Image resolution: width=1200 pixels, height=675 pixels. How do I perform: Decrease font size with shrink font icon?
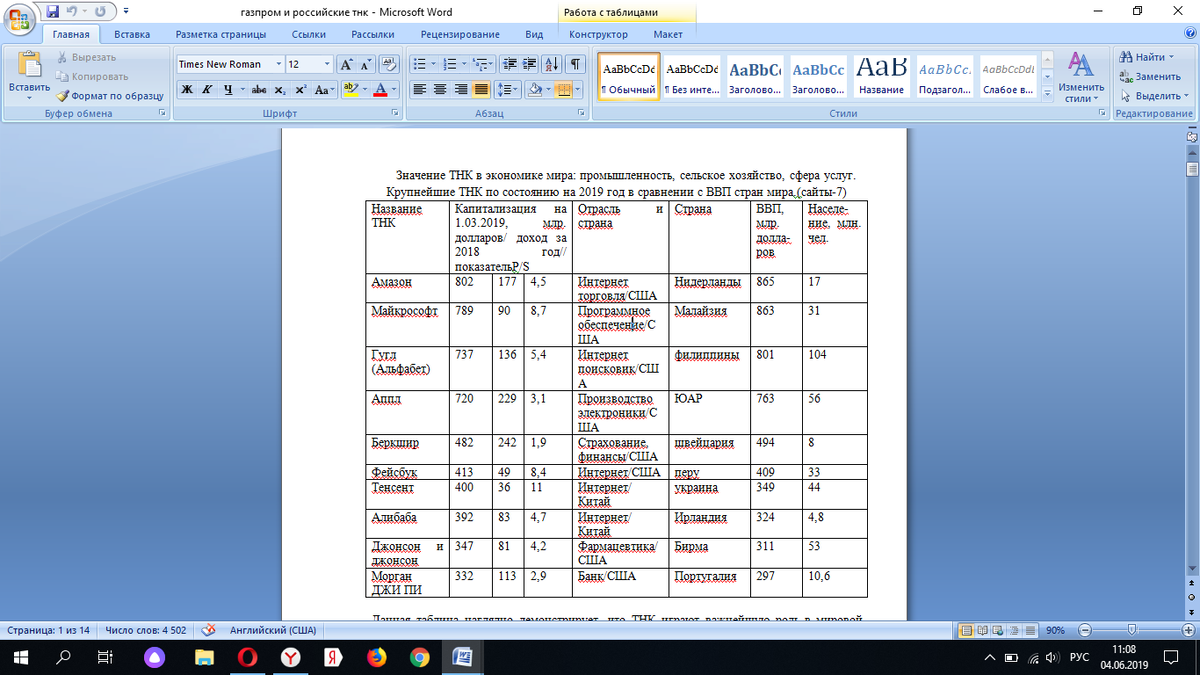click(x=366, y=64)
